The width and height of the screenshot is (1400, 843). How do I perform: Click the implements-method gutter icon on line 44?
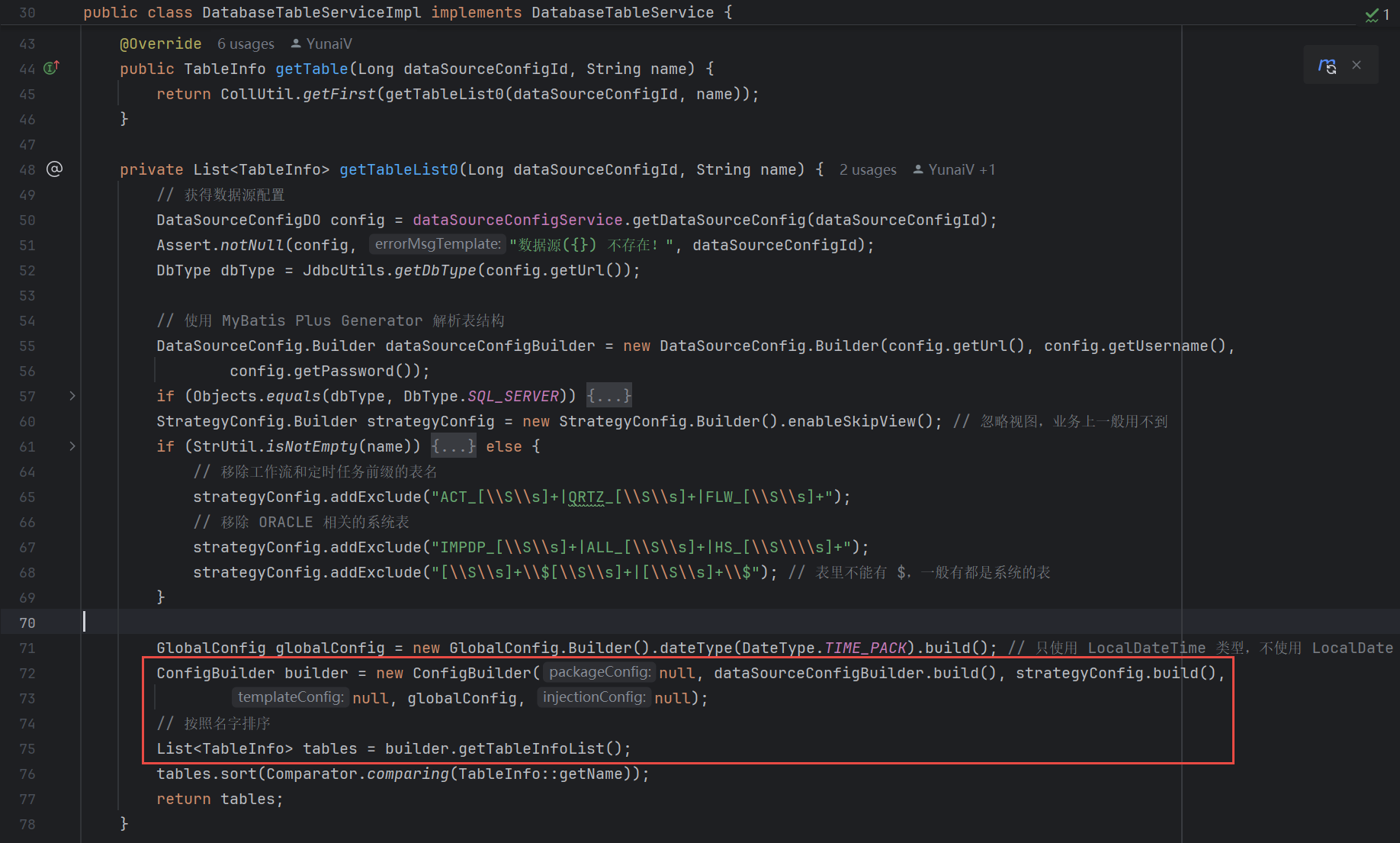(x=51, y=68)
